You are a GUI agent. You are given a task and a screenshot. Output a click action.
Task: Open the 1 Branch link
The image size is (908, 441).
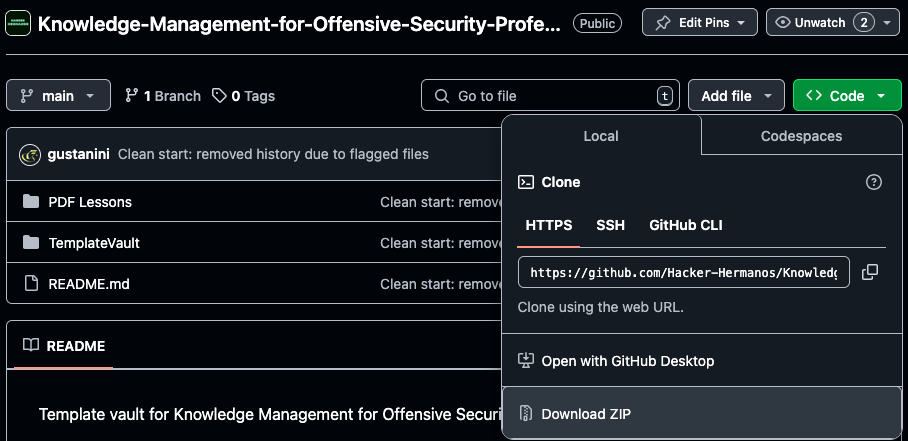(163, 96)
